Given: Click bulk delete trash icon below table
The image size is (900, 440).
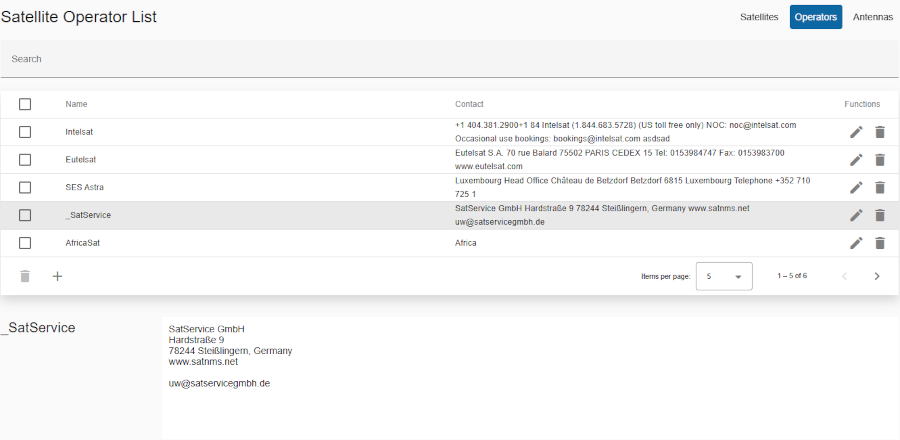Looking at the screenshot, I should (25, 276).
